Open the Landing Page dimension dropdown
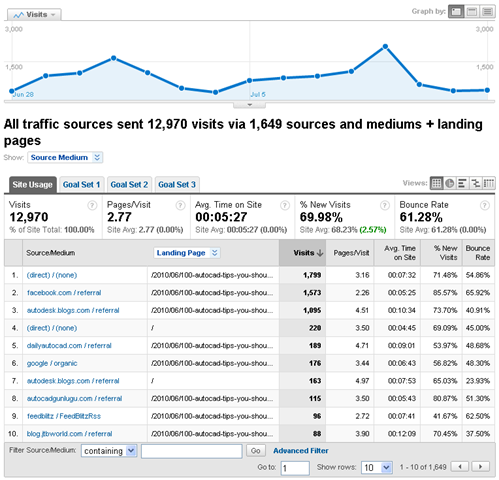Viewport: 499px width, 480px height. (x=187, y=253)
